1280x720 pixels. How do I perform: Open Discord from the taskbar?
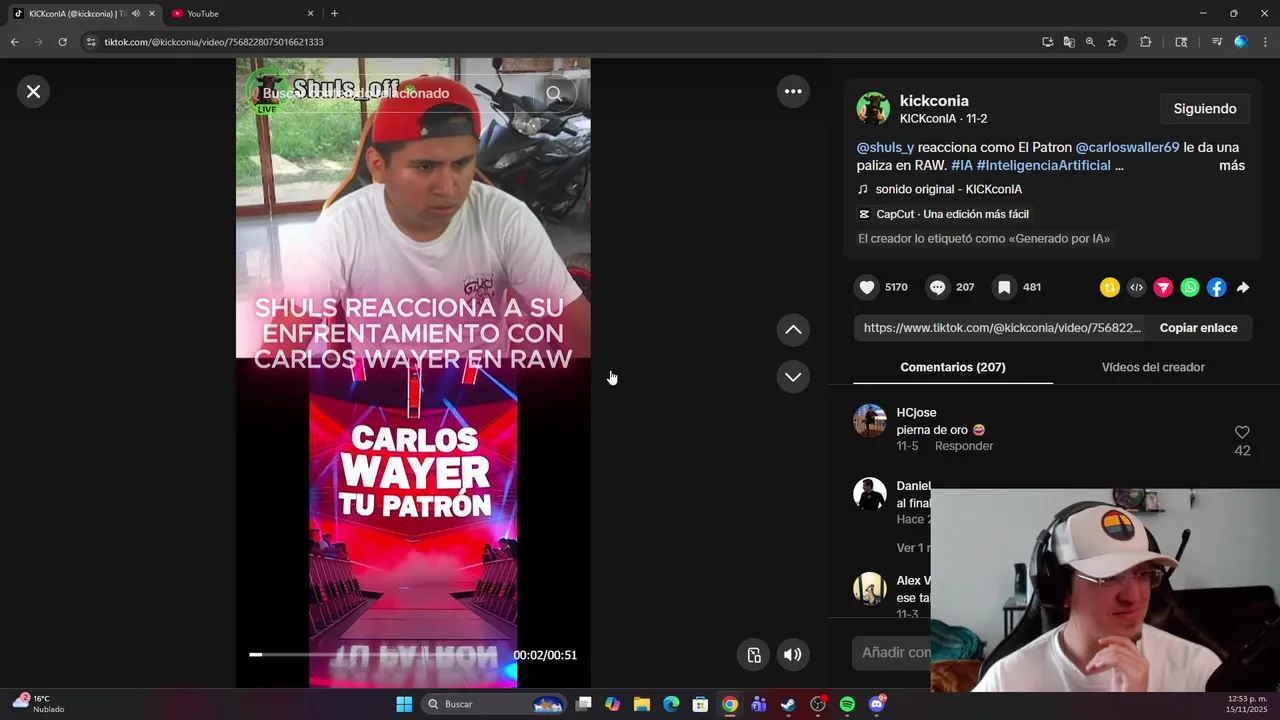877,704
